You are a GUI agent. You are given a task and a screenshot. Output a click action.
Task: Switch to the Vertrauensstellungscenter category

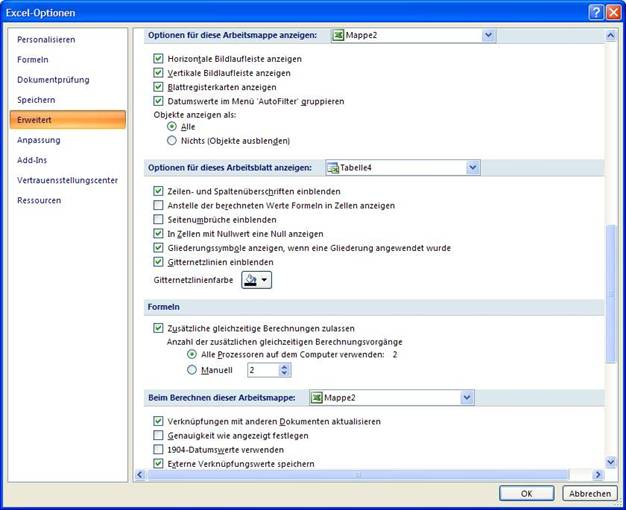(x=66, y=180)
